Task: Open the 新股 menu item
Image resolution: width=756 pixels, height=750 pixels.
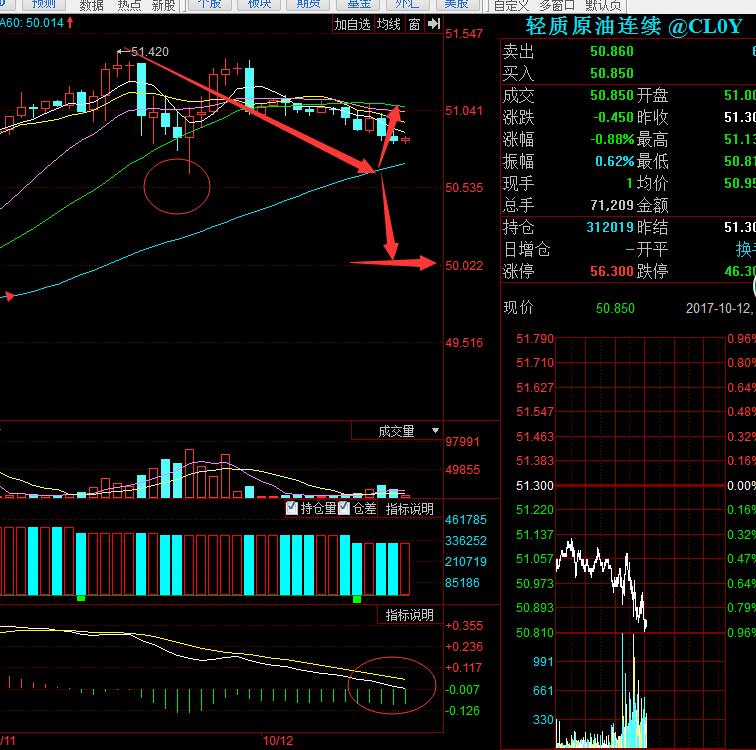Action: coord(163,5)
